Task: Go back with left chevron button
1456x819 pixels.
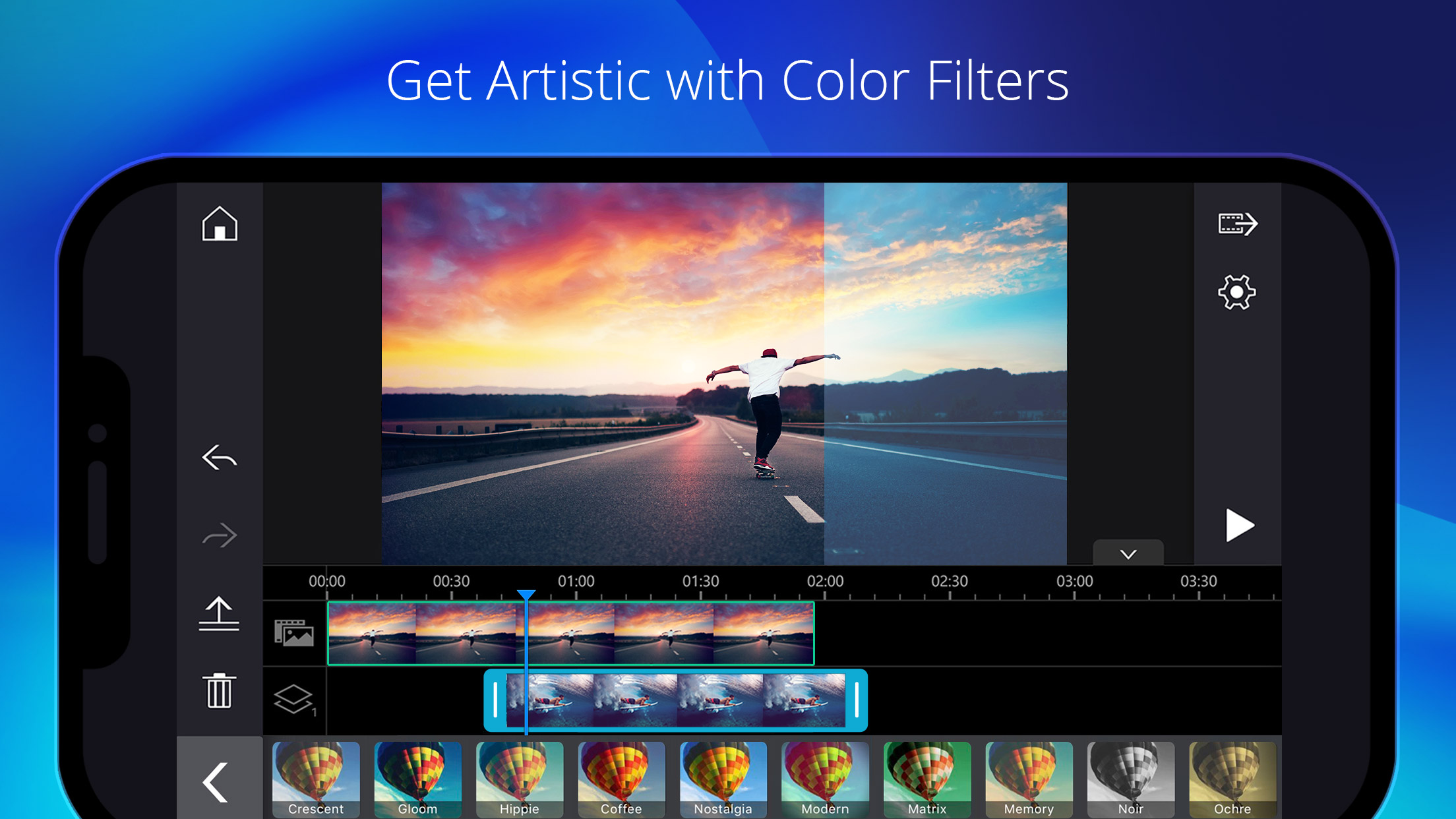Action: tap(217, 782)
